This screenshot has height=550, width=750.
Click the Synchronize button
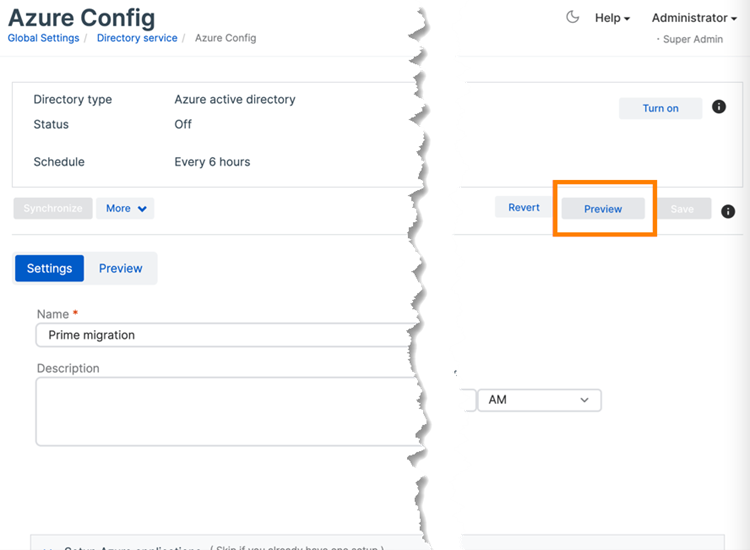click(53, 208)
